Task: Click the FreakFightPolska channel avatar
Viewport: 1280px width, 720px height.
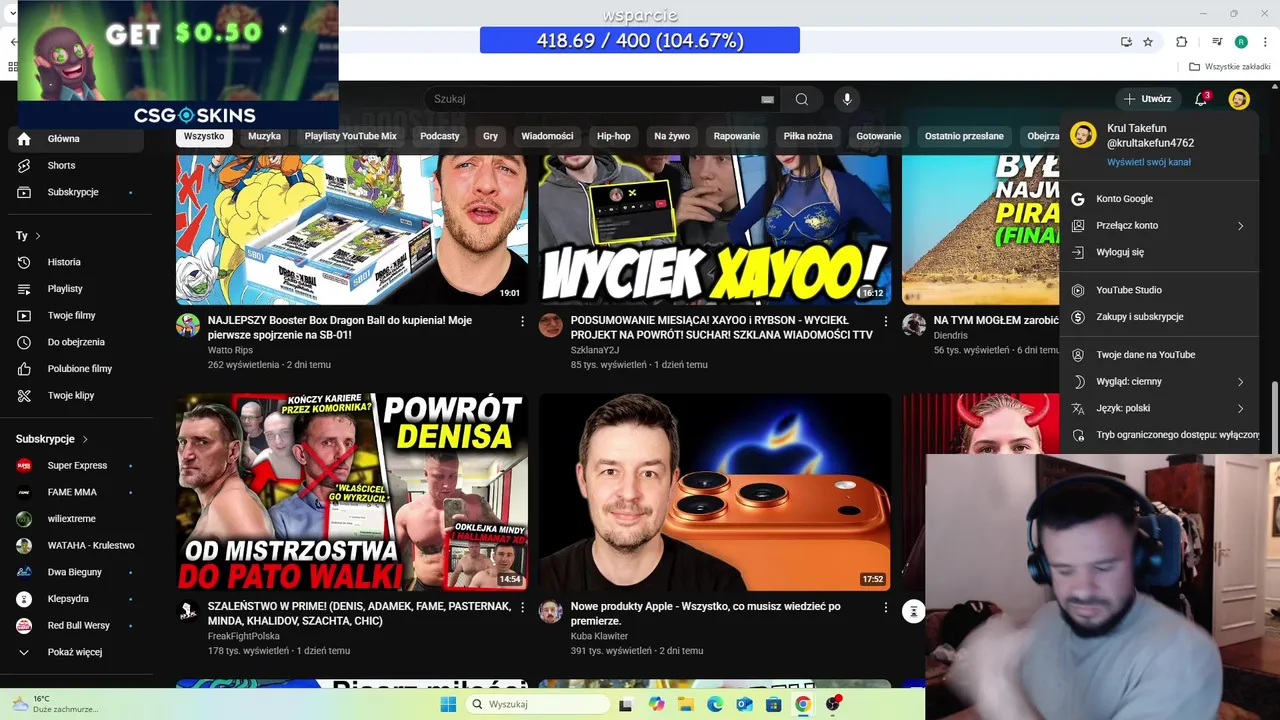Action: [x=188, y=611]
